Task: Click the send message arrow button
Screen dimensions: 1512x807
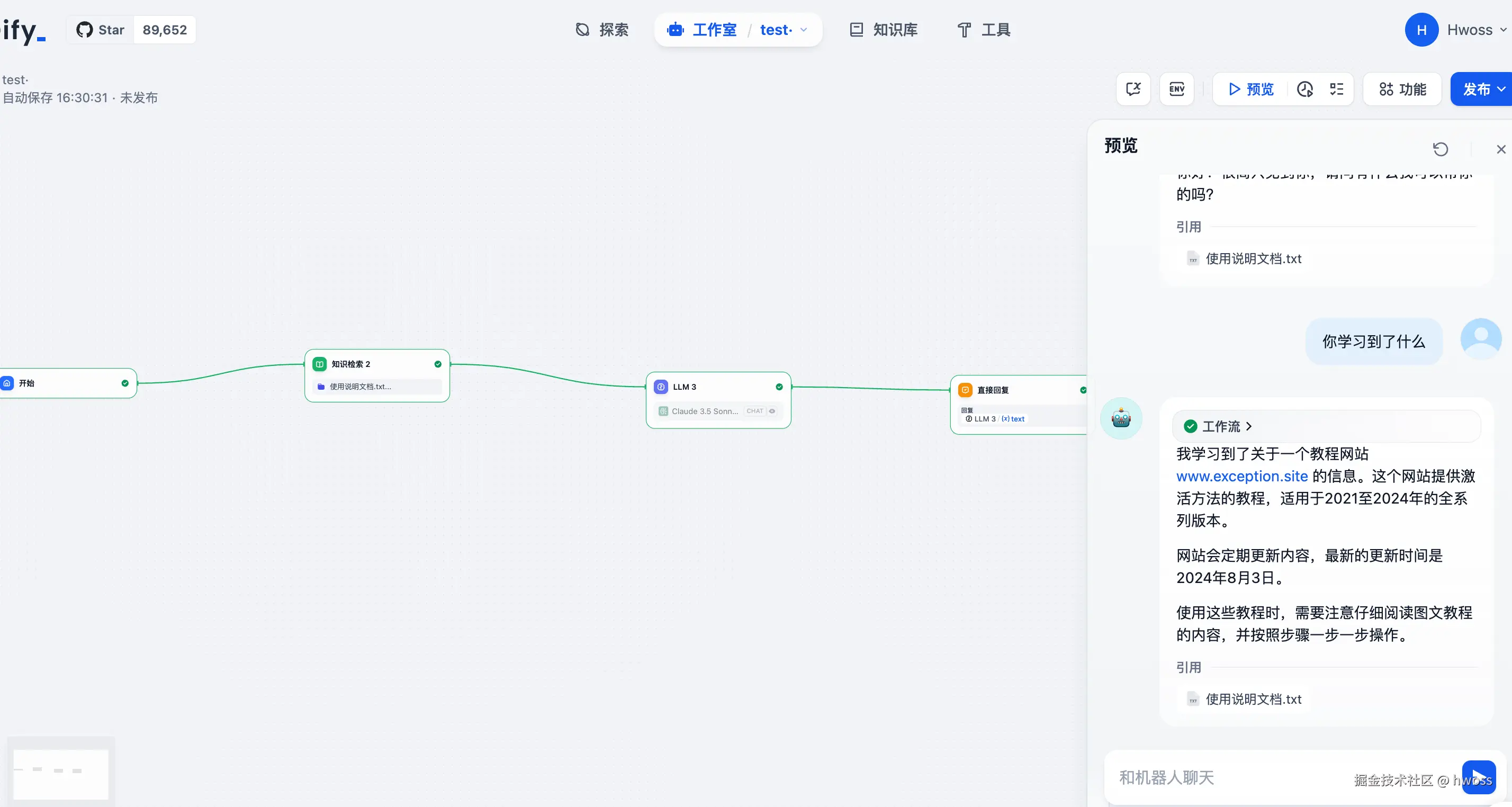Action: (1478, 777)
